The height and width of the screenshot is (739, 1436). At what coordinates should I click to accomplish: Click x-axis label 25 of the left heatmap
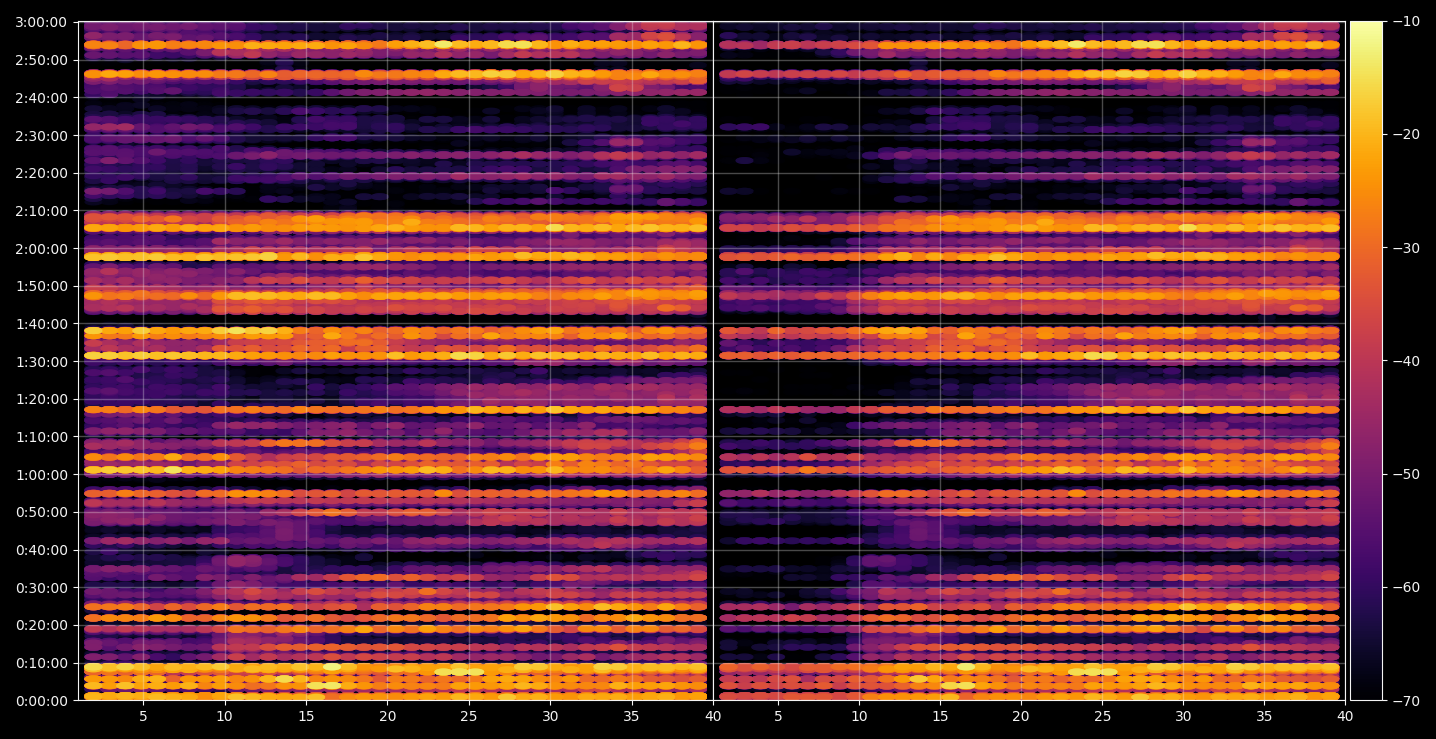(x=469, y=717)
